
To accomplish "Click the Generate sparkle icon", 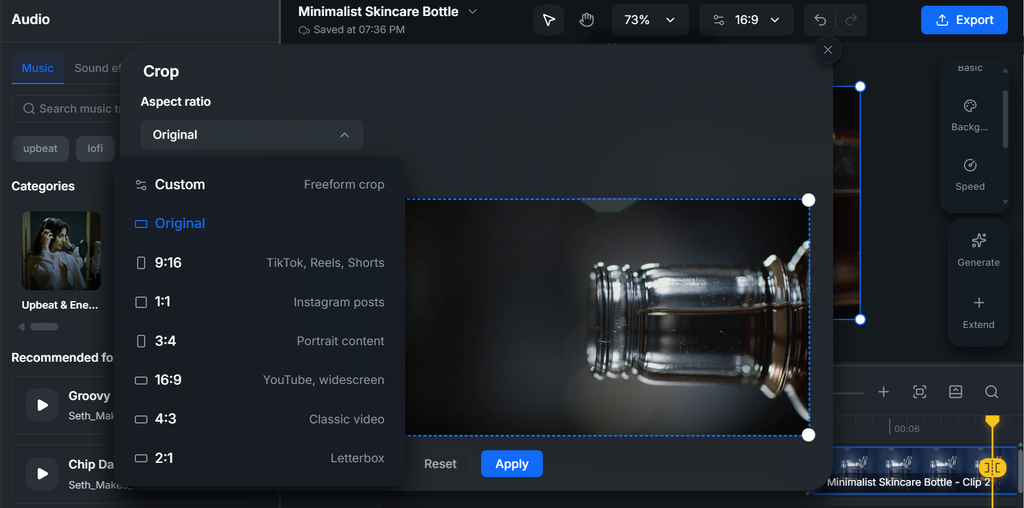I will [x=978, y=240].
